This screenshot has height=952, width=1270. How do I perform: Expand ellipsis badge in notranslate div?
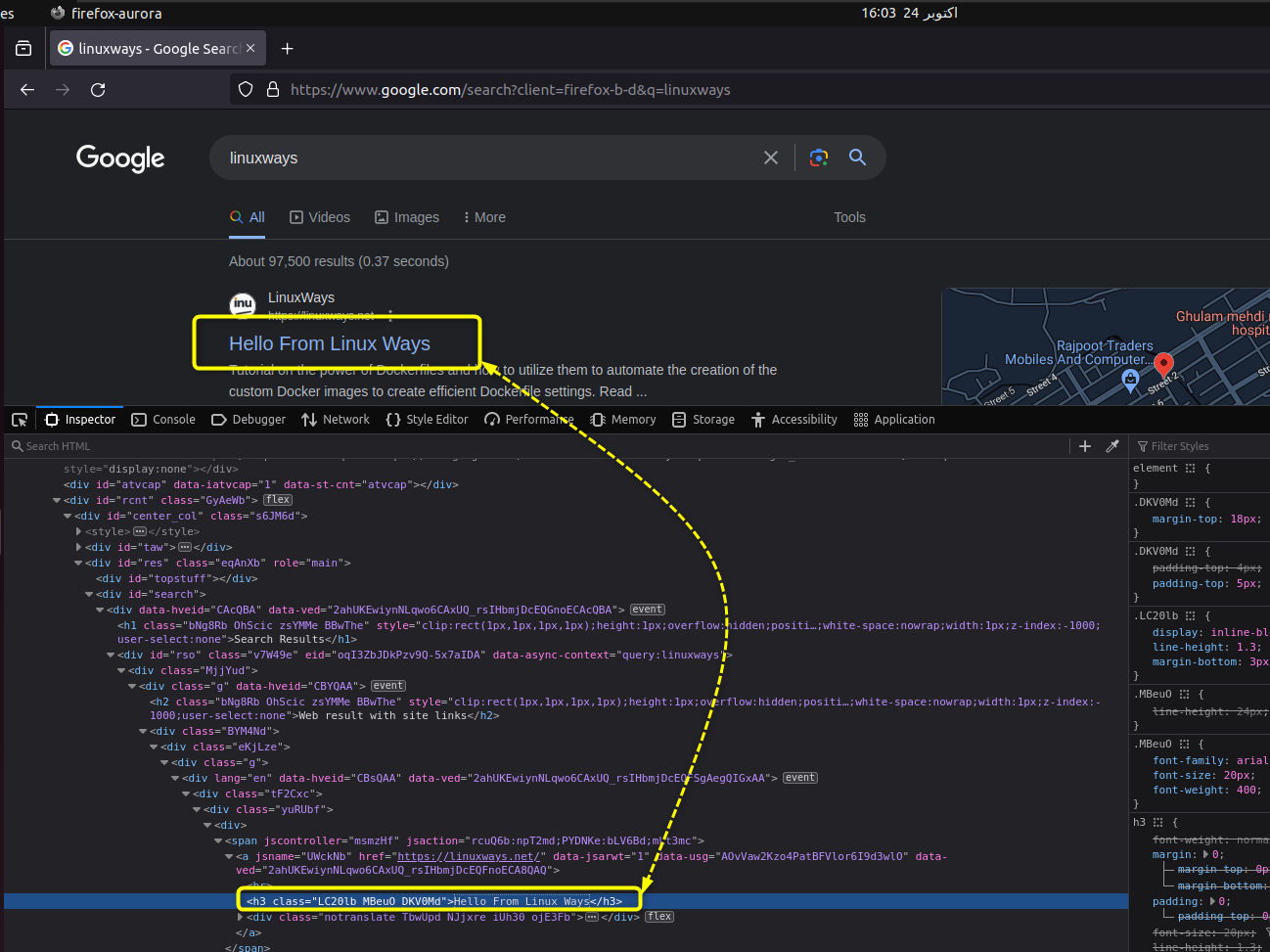click(x=592, y=917)
